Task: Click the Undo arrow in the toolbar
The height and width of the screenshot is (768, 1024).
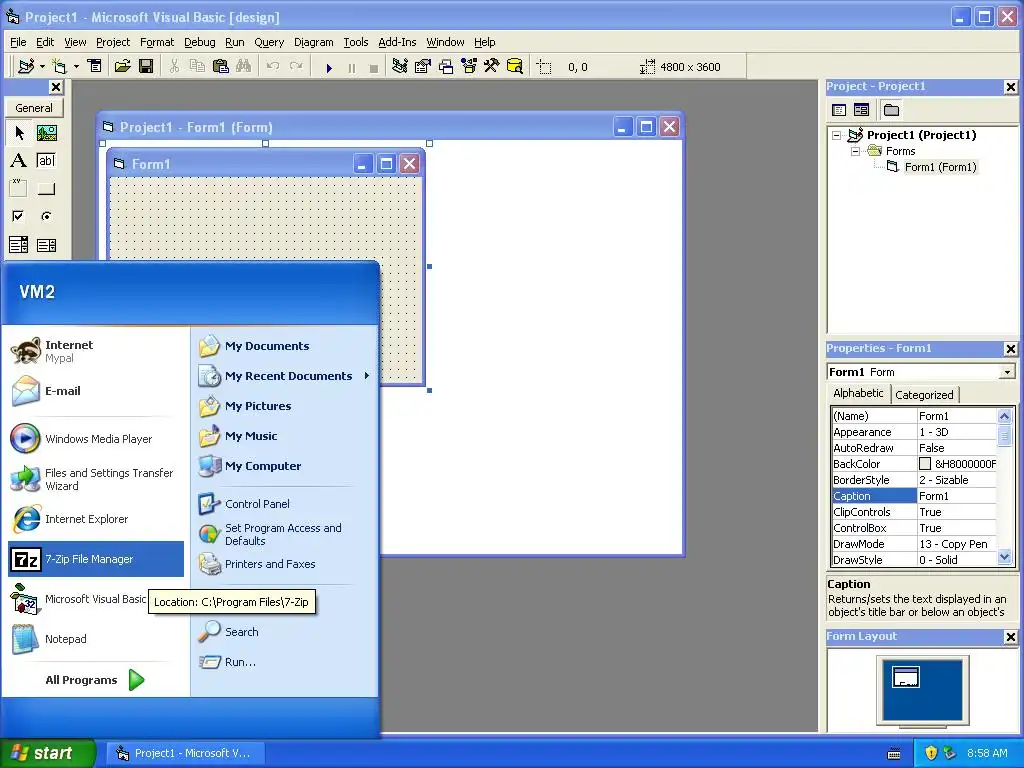Action: 273,66
